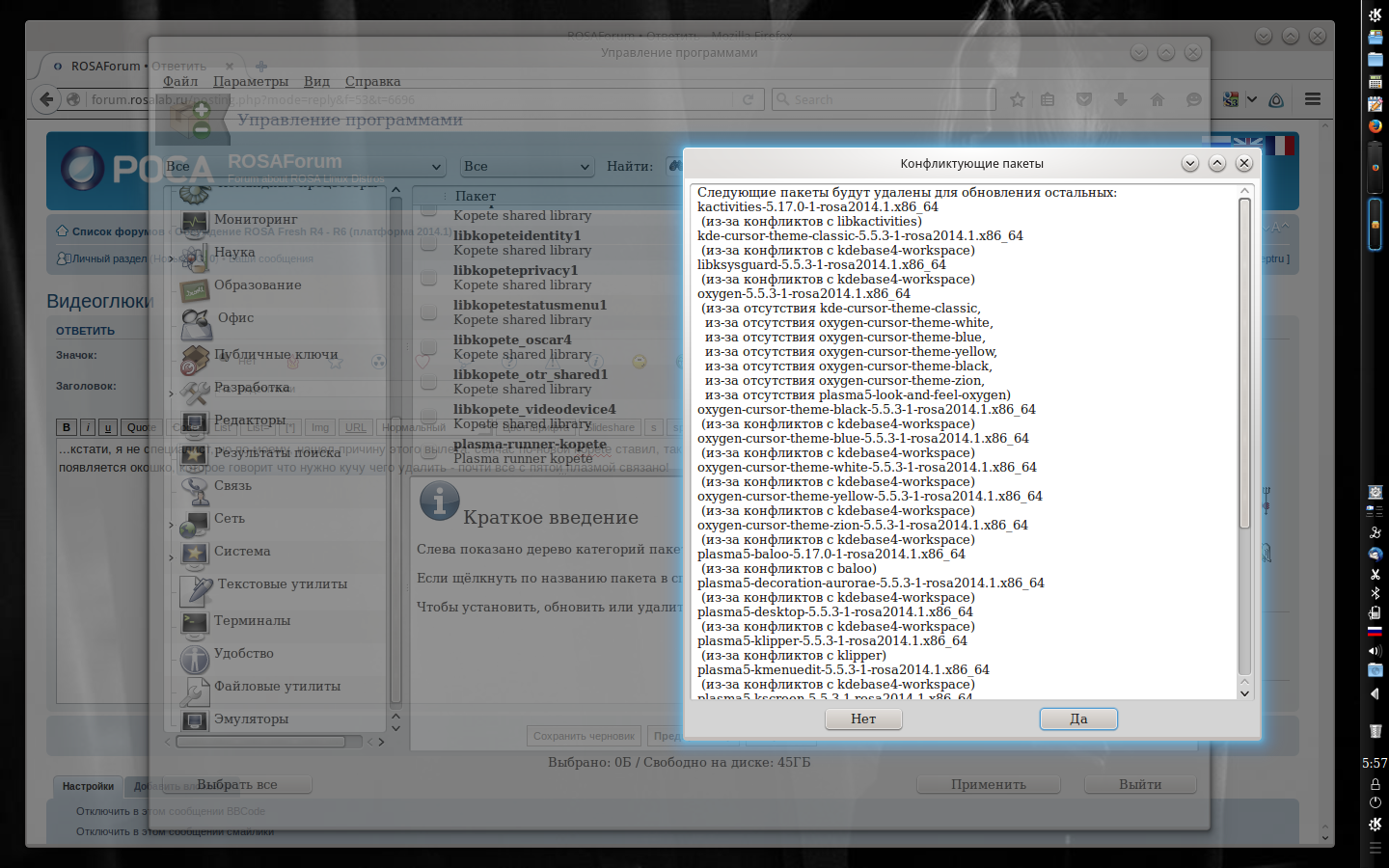Open the Файловые утилиты category

click(x=277, y=686)
